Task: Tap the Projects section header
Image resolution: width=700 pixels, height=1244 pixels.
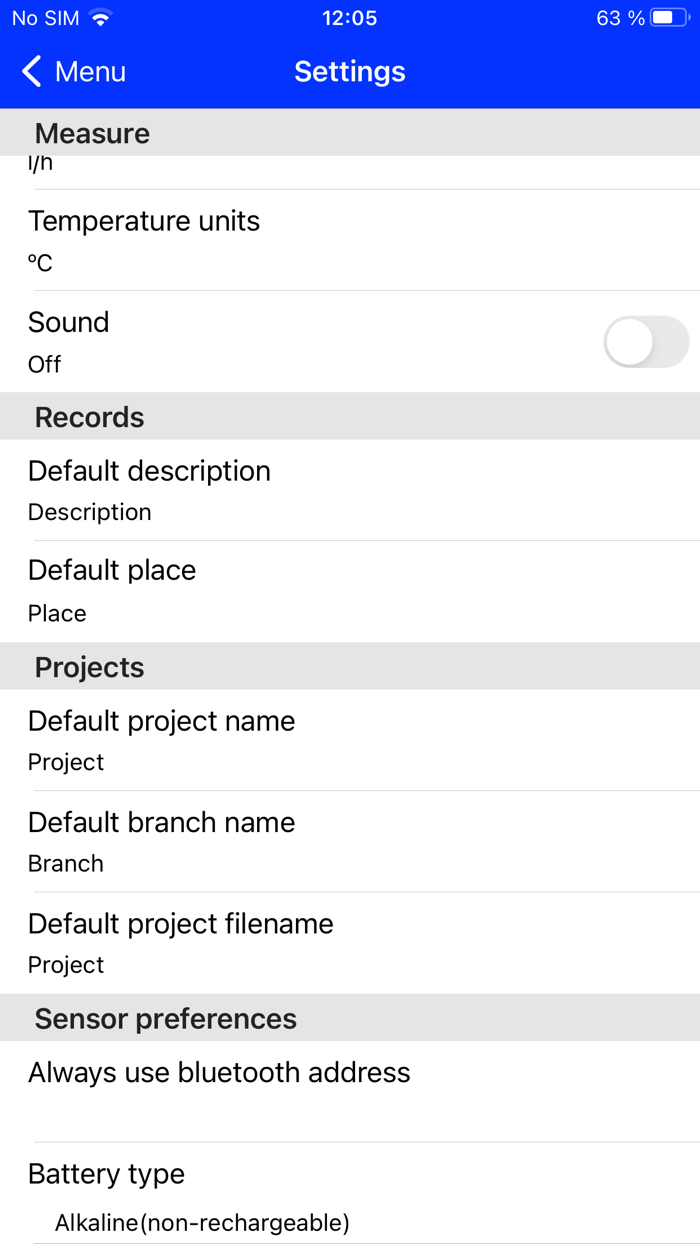Action: (x=90, y=667)
